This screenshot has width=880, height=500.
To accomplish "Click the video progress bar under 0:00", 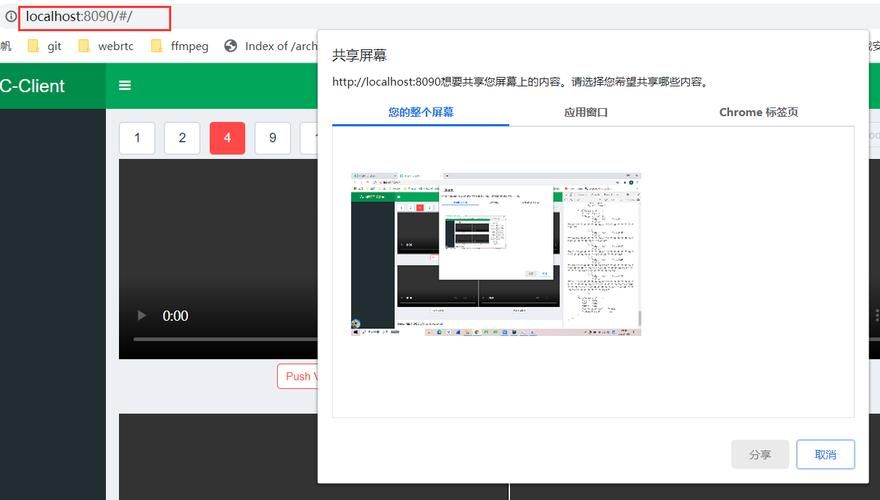I will pyautogui.click(x=226, y=339).
